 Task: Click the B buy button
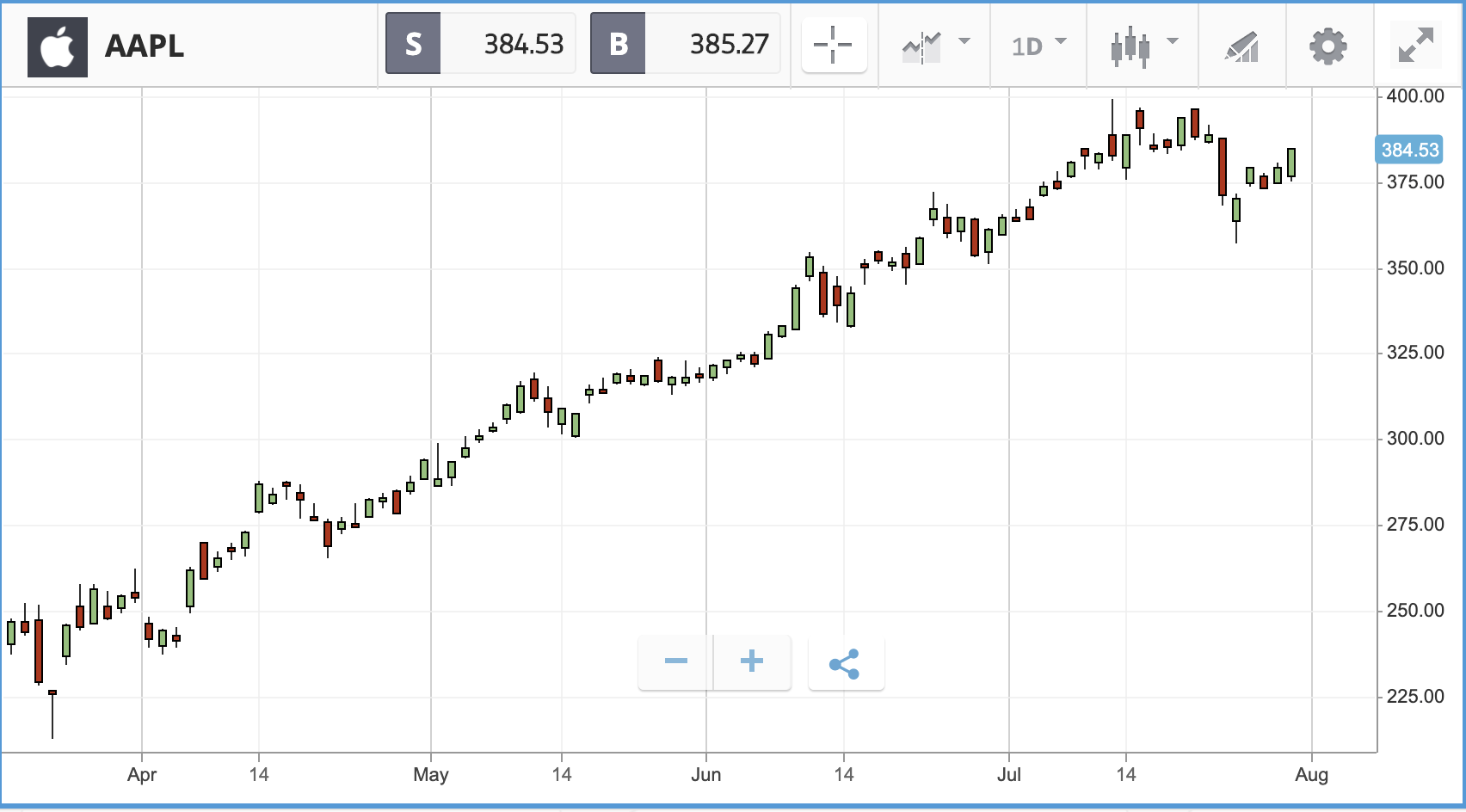[618, 44]
